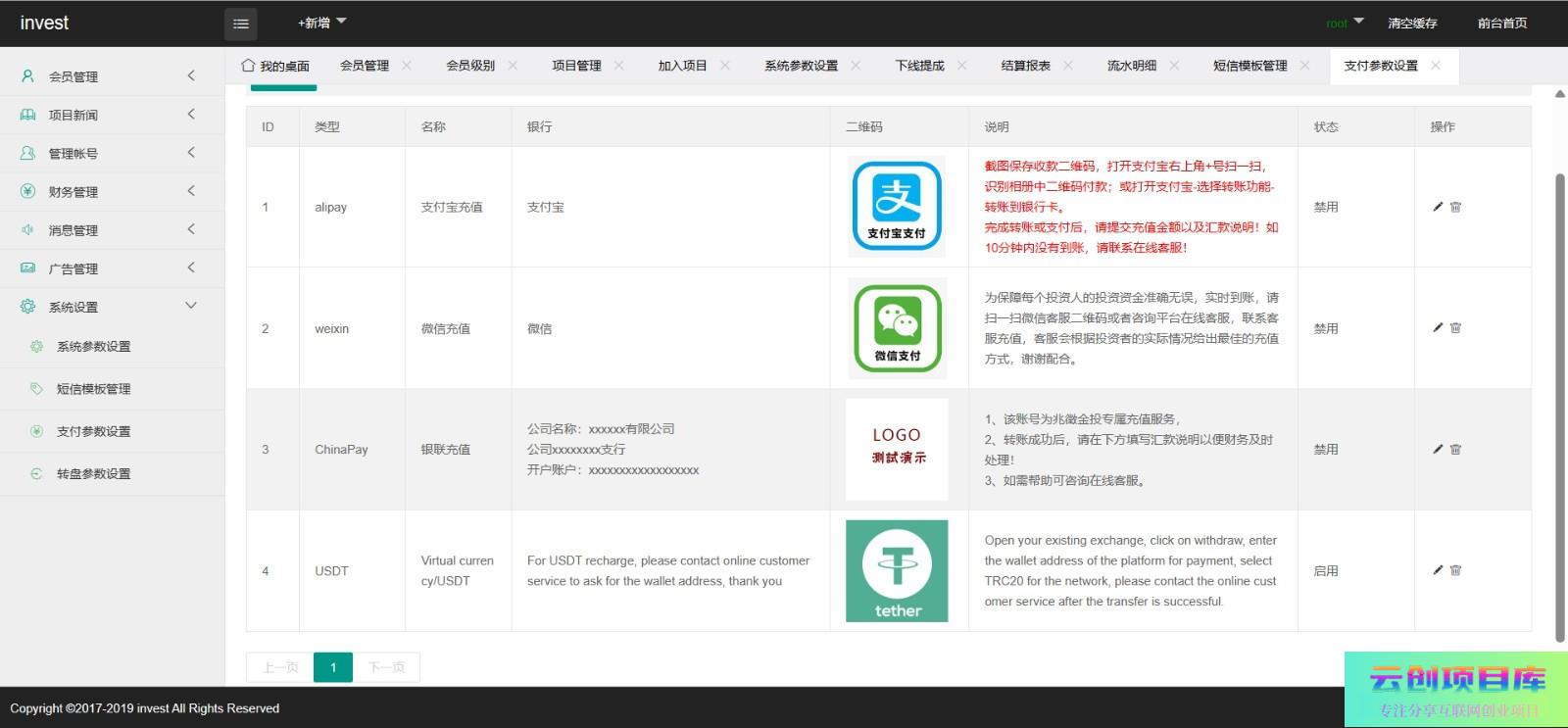Image resolution: width=1568 pixels, height=728 pixels.
Task: Close the 会员管理 tab with its X
Action: pyautogui.click(x=407, y=66)
